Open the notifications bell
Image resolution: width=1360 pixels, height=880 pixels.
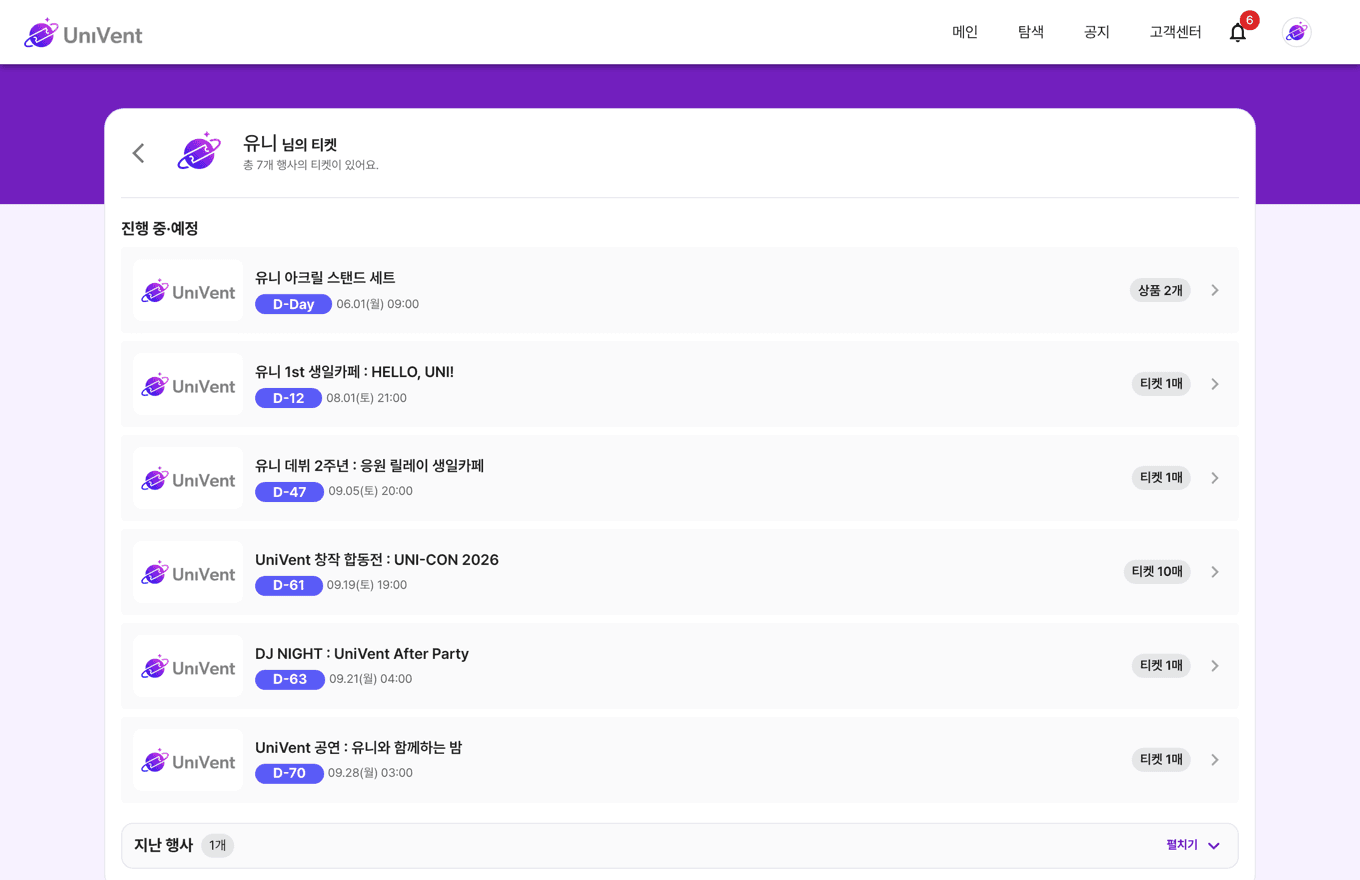point(1238,32)
